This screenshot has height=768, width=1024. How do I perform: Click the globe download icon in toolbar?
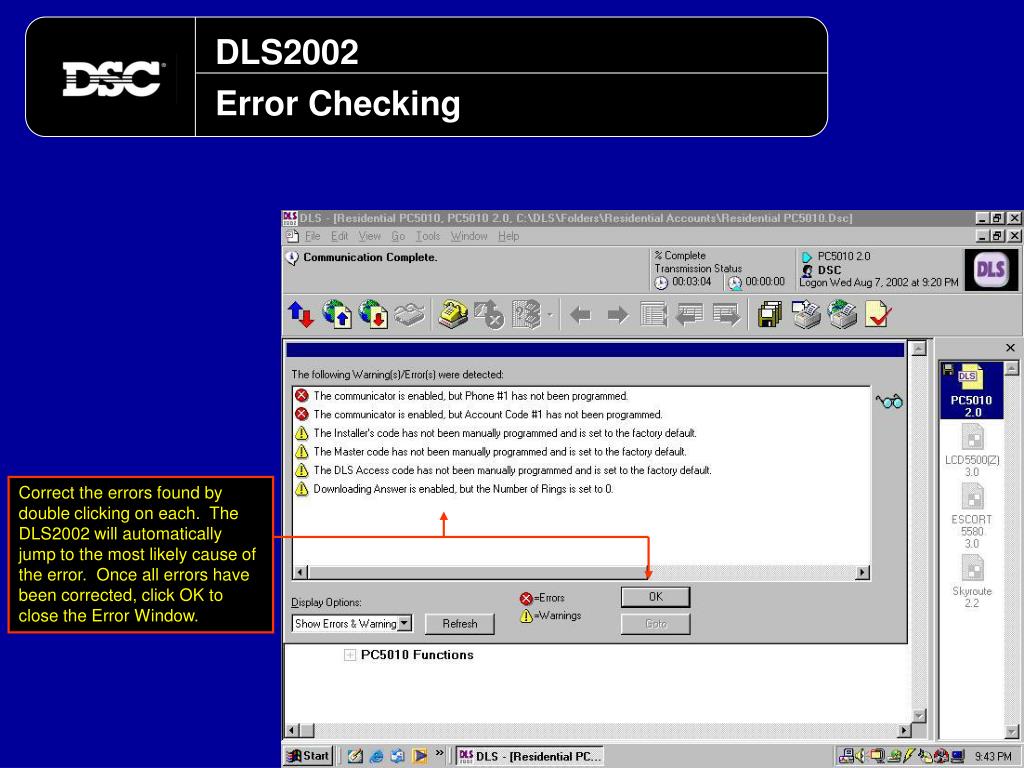point(373,314)
